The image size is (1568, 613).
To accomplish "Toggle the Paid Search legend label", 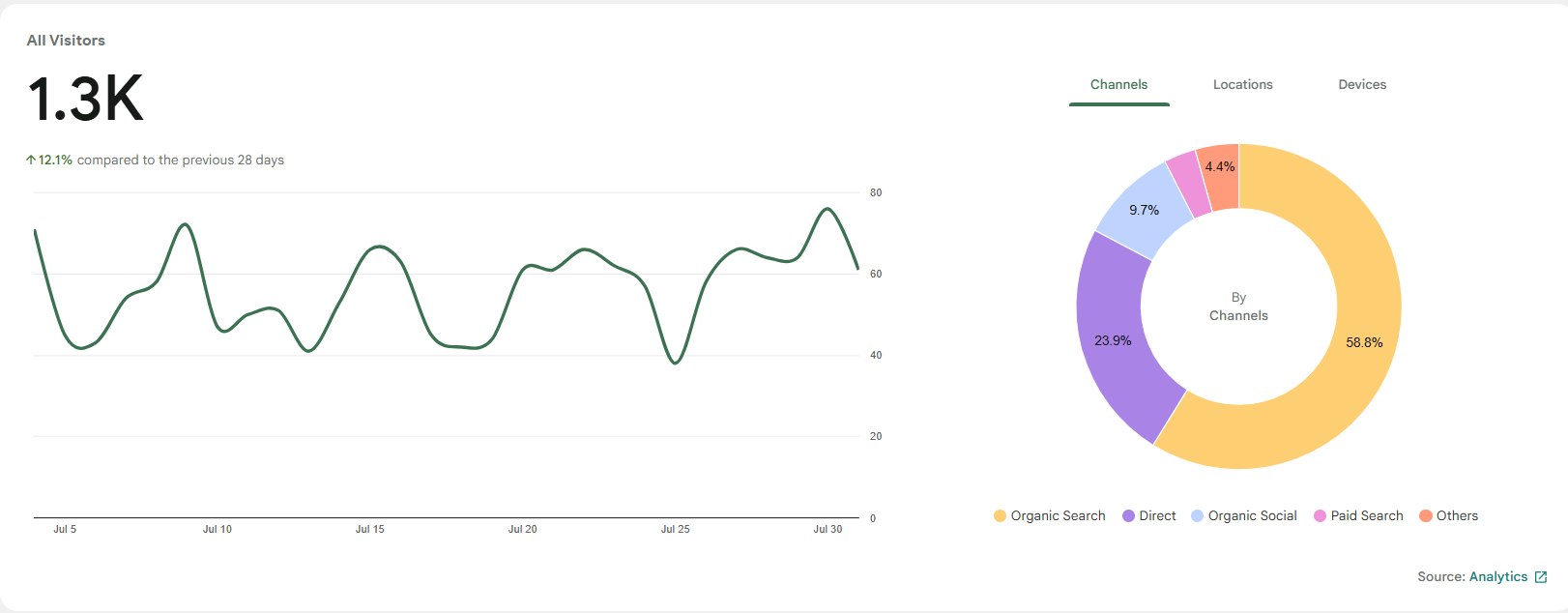I will click(1366, 516).
